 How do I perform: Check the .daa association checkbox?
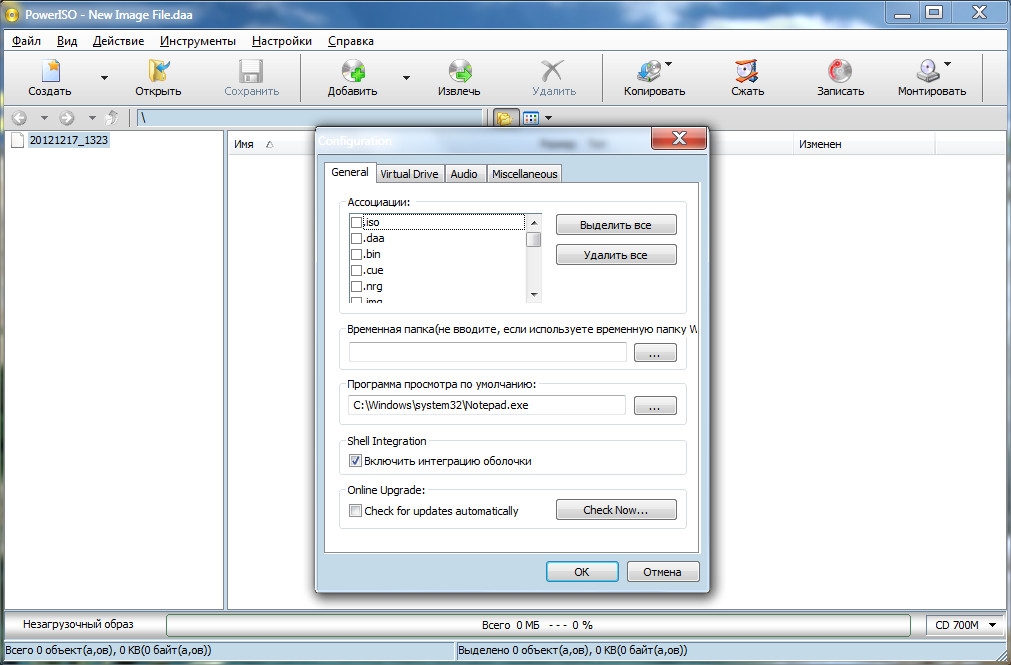[356, 239]
